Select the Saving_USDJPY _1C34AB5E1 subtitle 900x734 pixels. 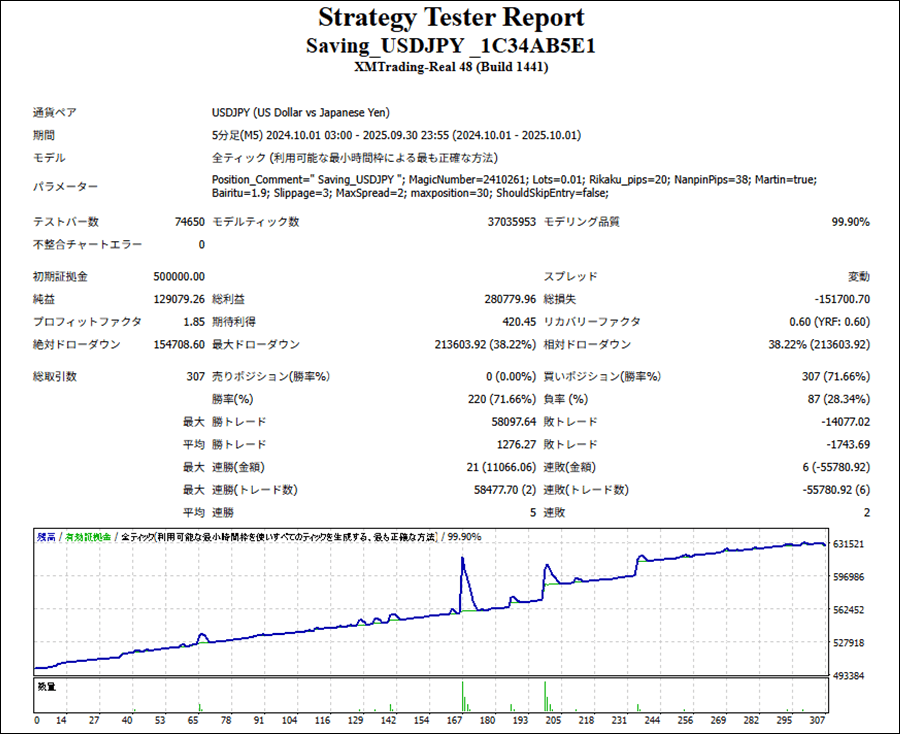click(450, 46)
